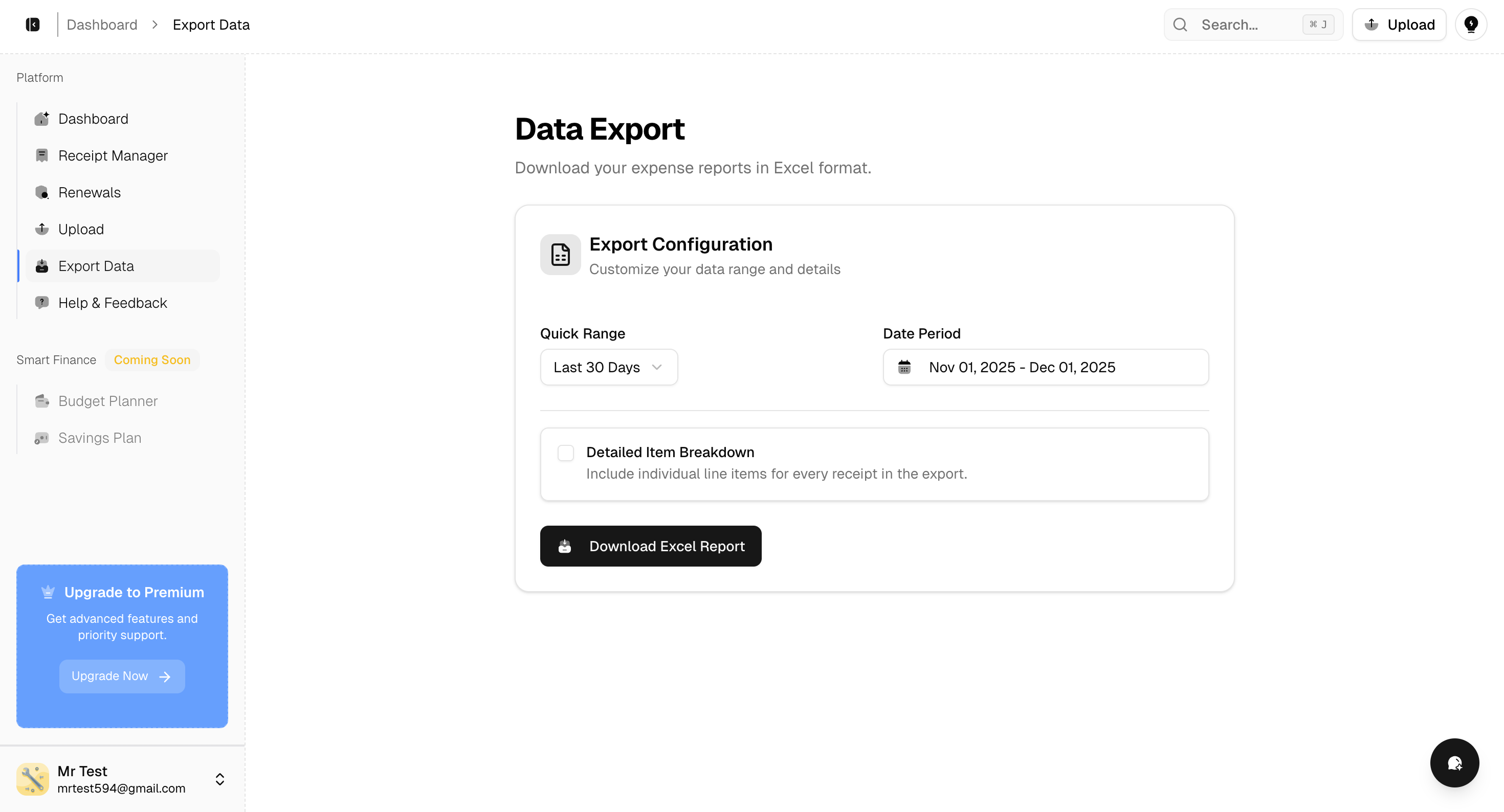This screenshot has height=812, width=1504.
Task: Click the Help & Feedback question icon
Action: click(41, 303)
